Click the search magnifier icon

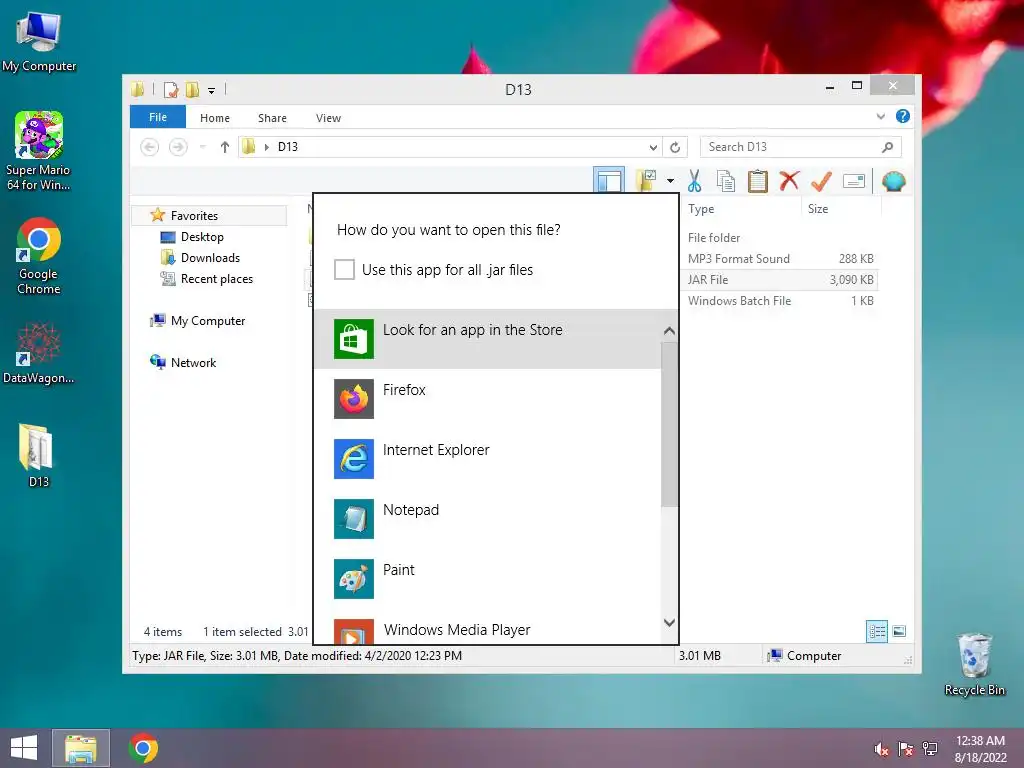coord(887,147)
